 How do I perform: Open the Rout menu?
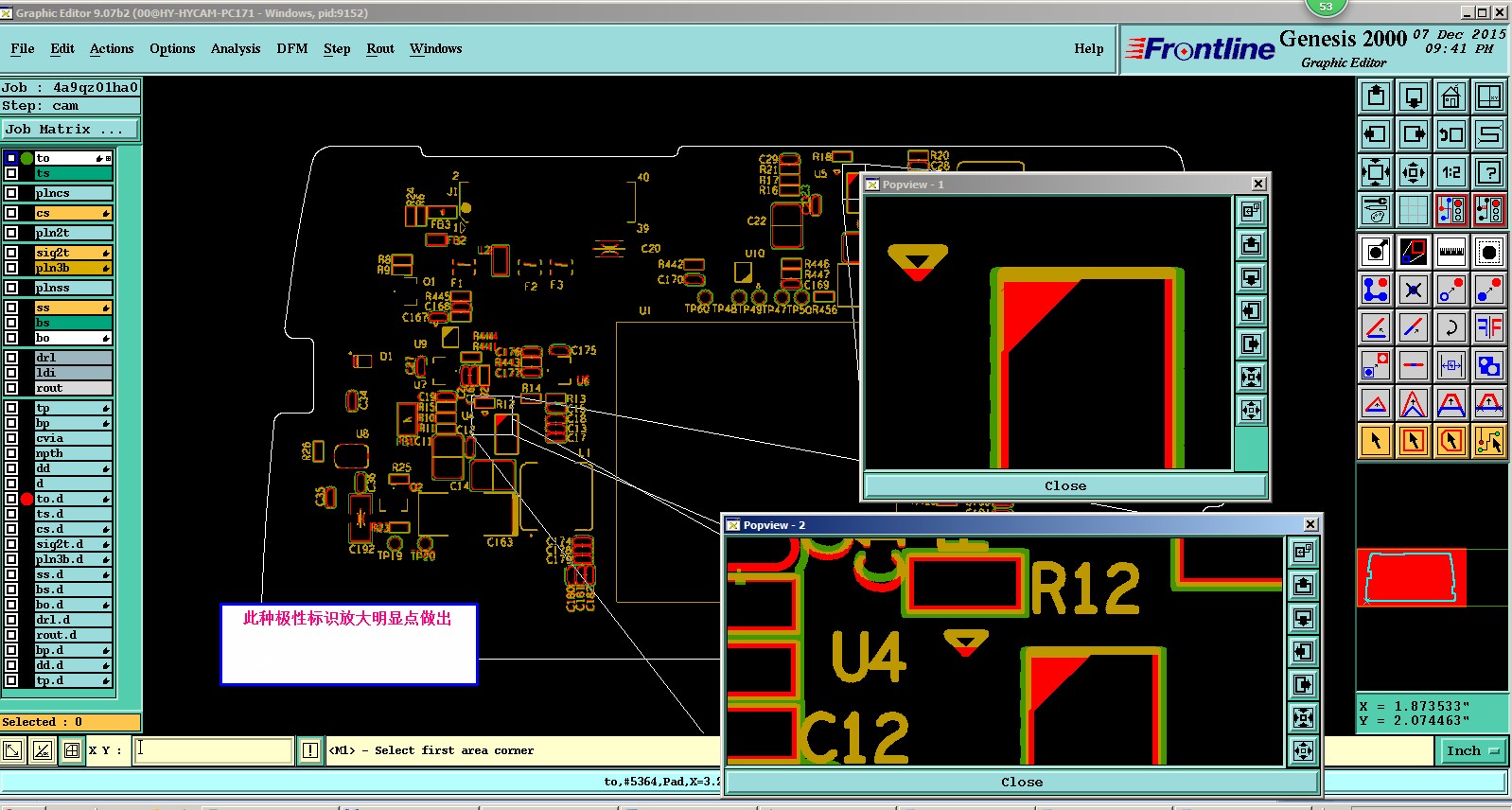pyautogui.click(x=380, y=48)
